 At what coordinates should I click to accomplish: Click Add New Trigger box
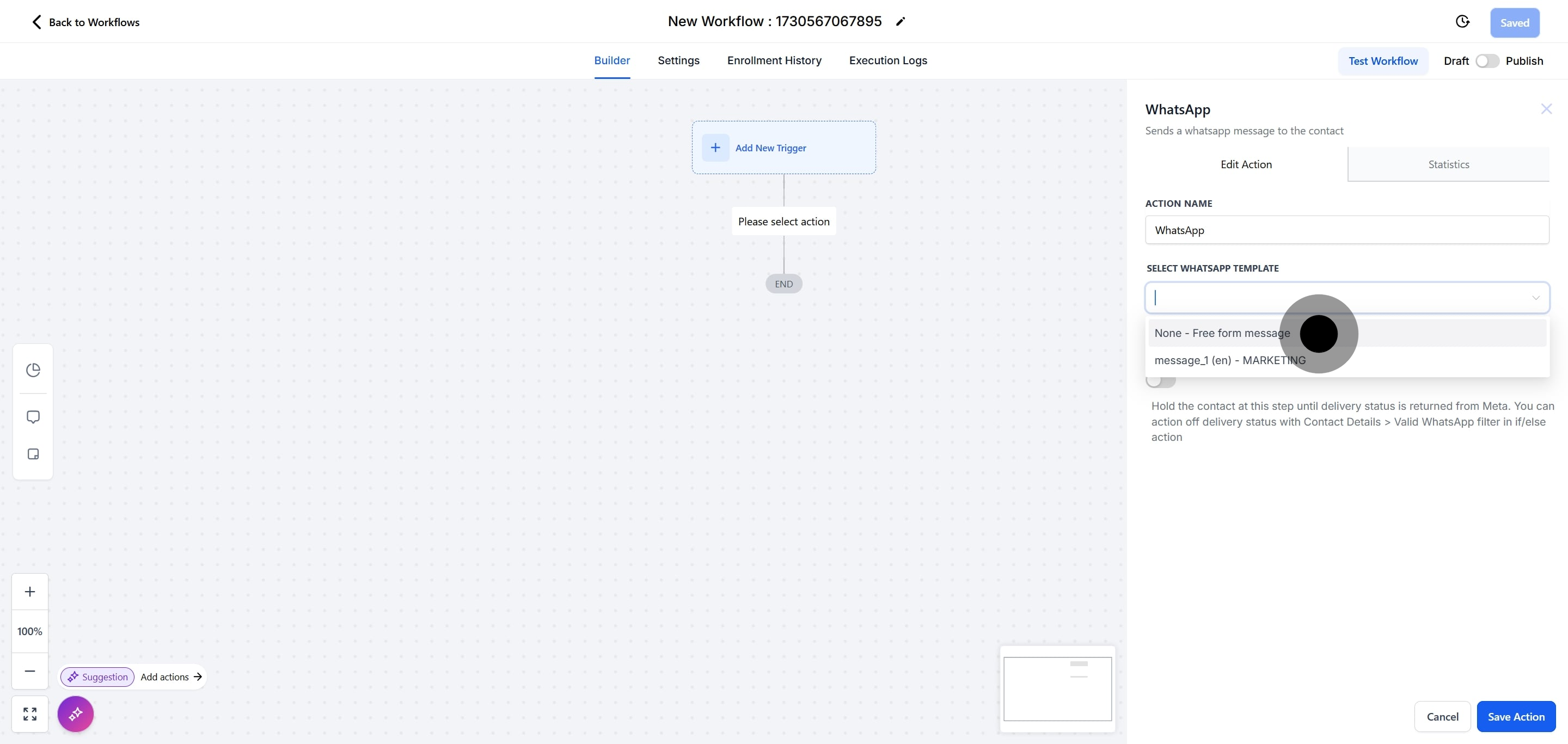pyautogui.click(x=783, y=148)
